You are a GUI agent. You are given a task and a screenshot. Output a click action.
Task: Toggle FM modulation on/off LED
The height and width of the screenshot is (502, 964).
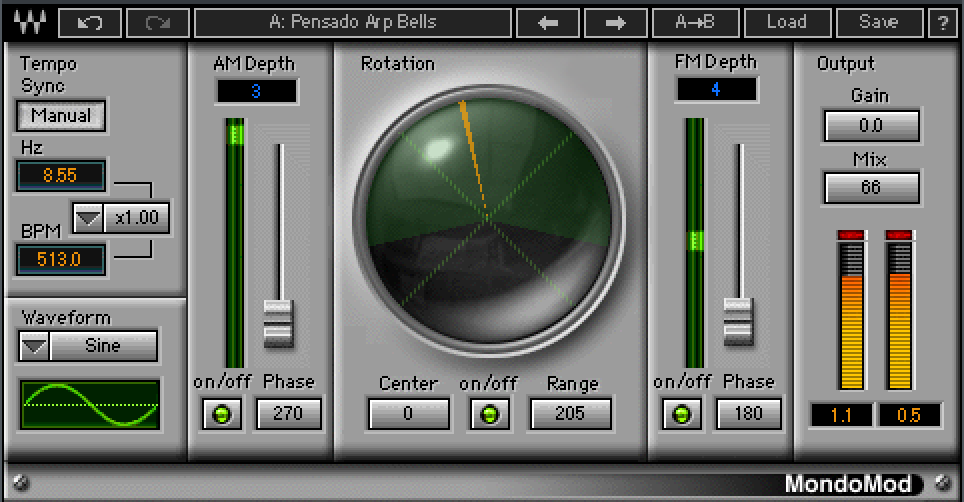pos(681,414)
